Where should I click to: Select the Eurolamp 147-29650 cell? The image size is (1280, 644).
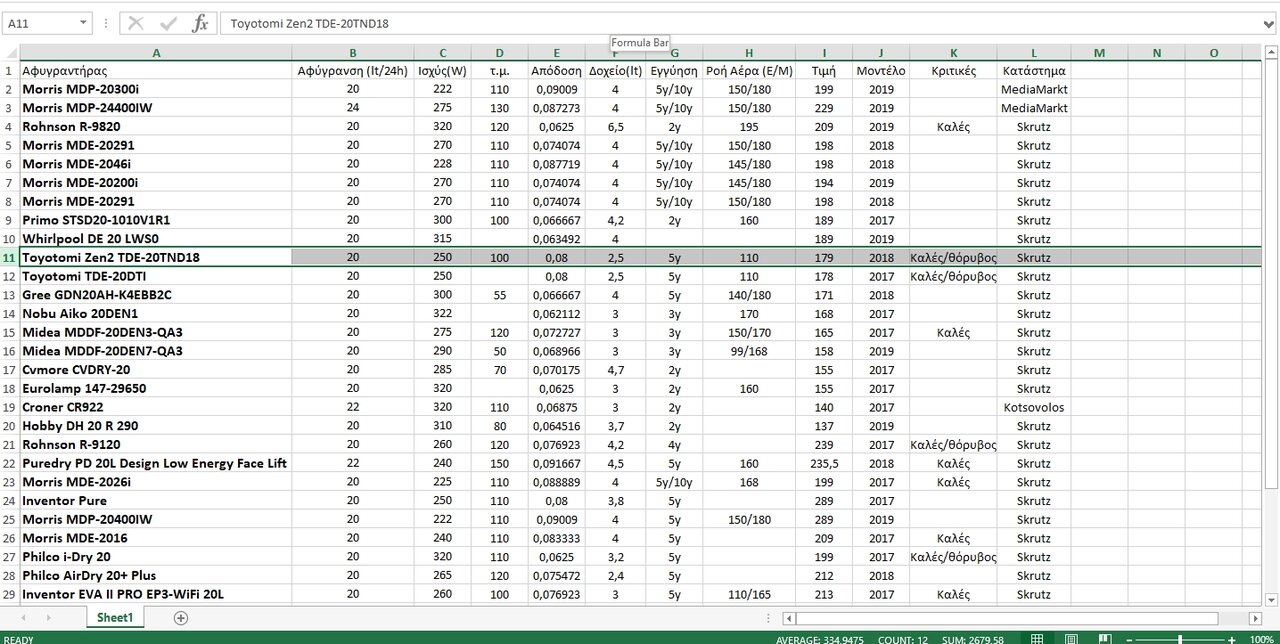[156, 389]
